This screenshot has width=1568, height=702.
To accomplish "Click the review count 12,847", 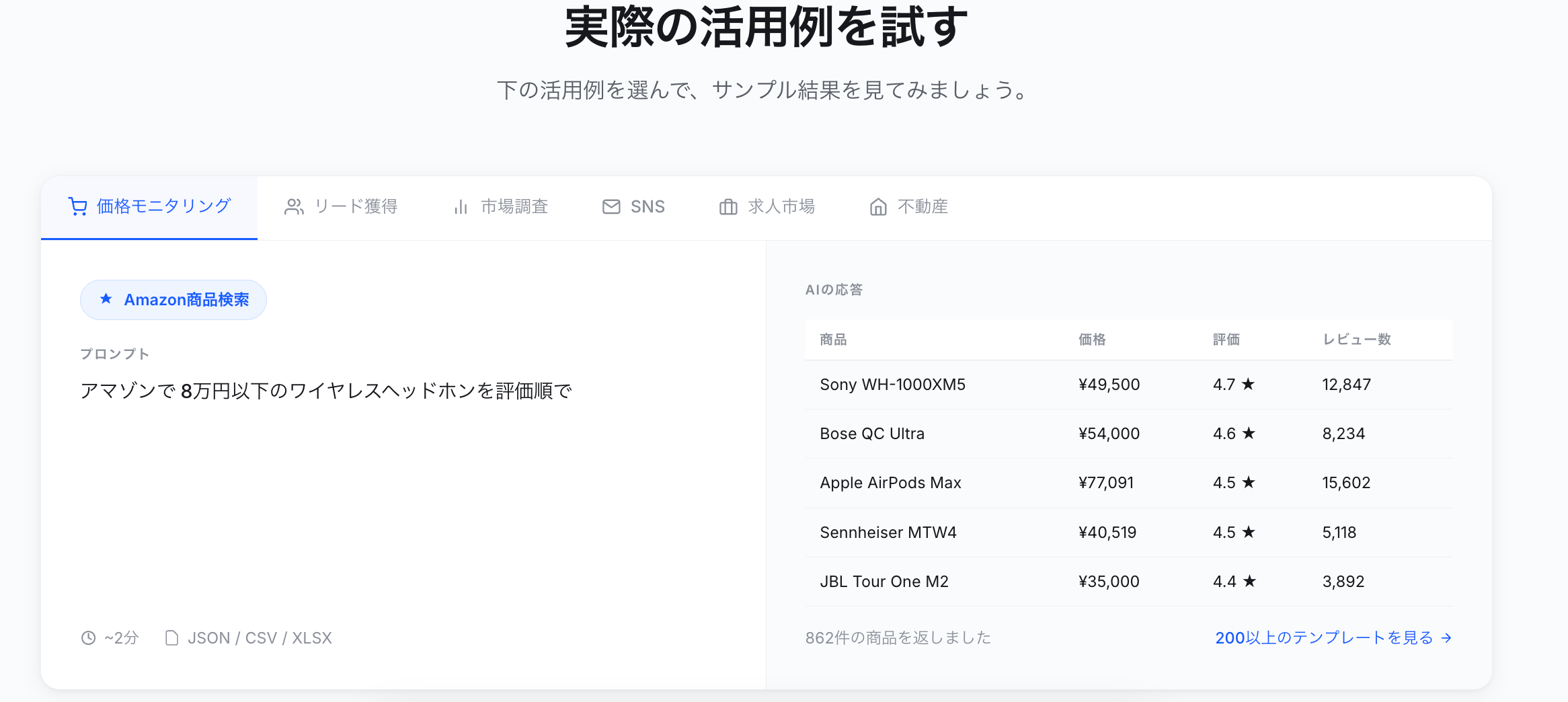I will tap(1347, 385).
